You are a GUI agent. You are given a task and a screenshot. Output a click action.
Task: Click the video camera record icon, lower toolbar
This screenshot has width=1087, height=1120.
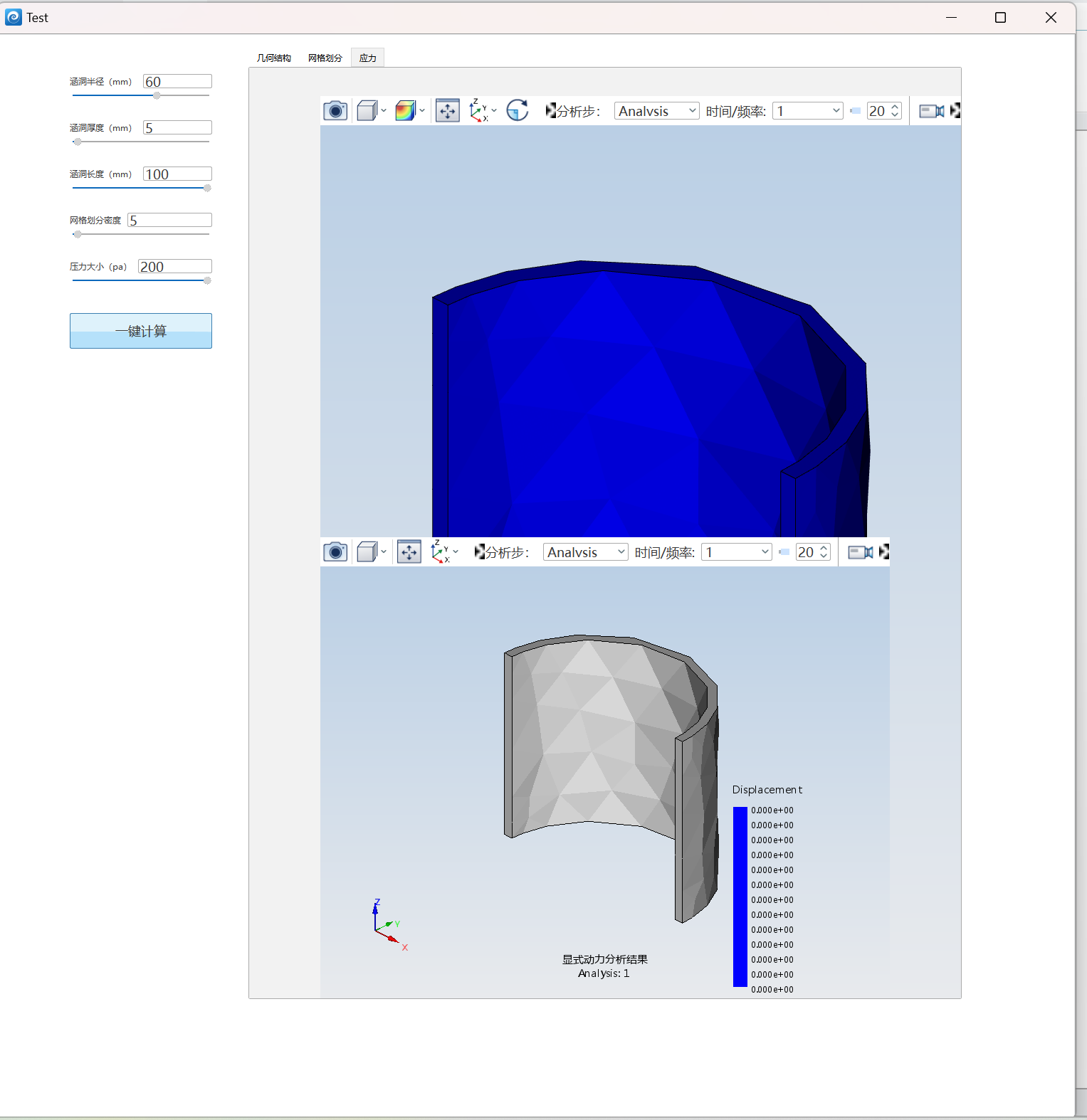pos(861,552)
